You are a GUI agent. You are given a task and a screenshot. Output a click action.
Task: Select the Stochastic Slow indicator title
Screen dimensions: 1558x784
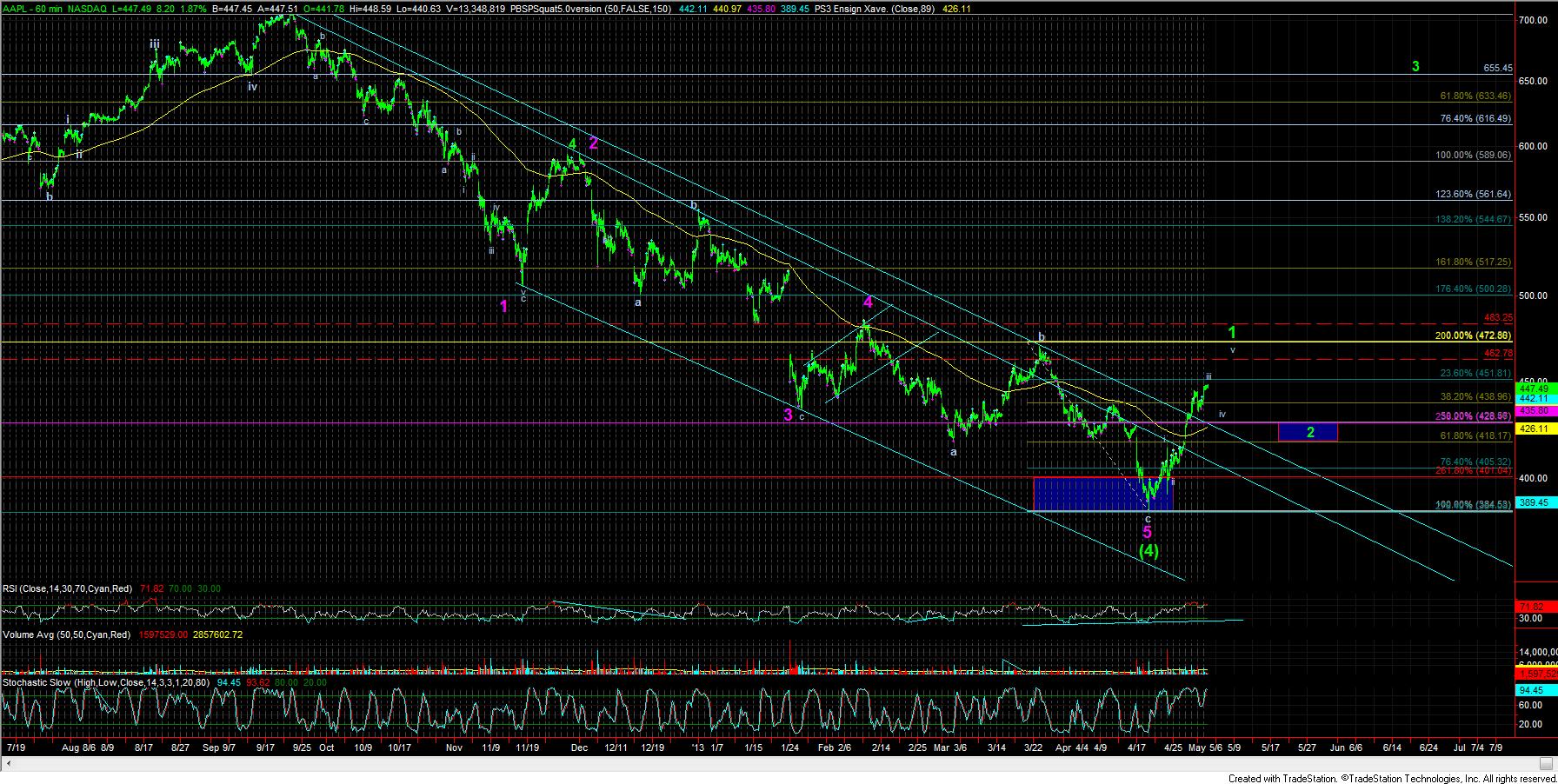[108, 683]
